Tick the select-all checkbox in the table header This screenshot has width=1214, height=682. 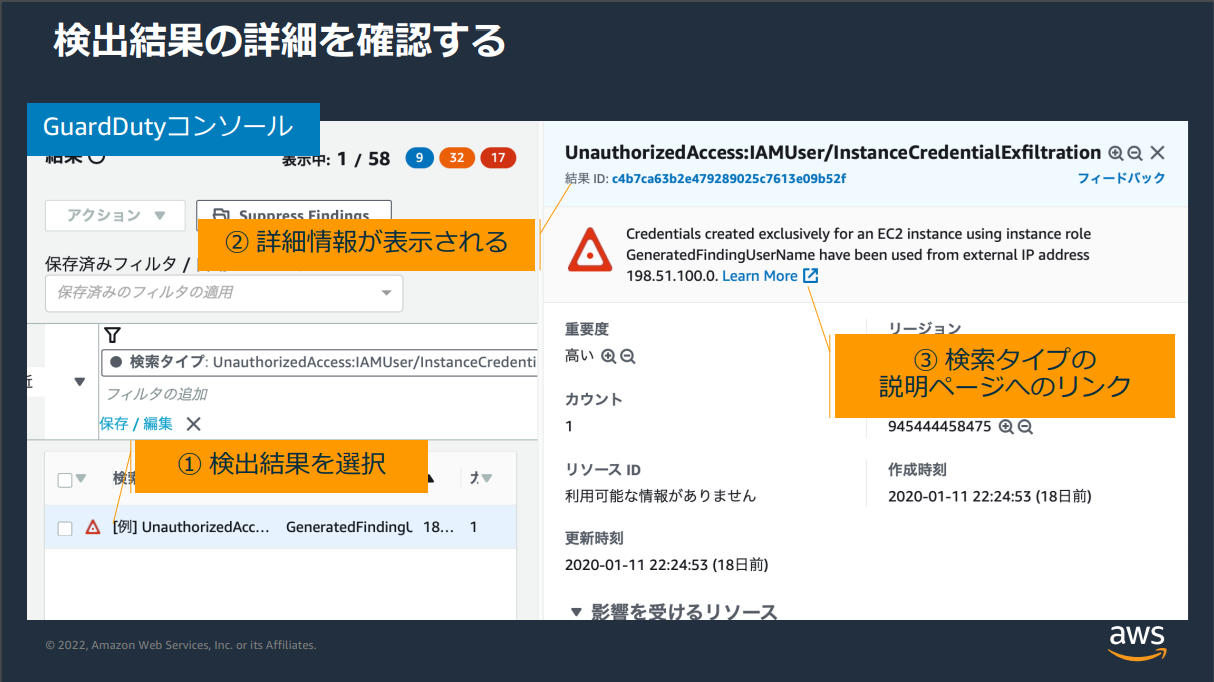pyautogui.click(x=65, y=480)
